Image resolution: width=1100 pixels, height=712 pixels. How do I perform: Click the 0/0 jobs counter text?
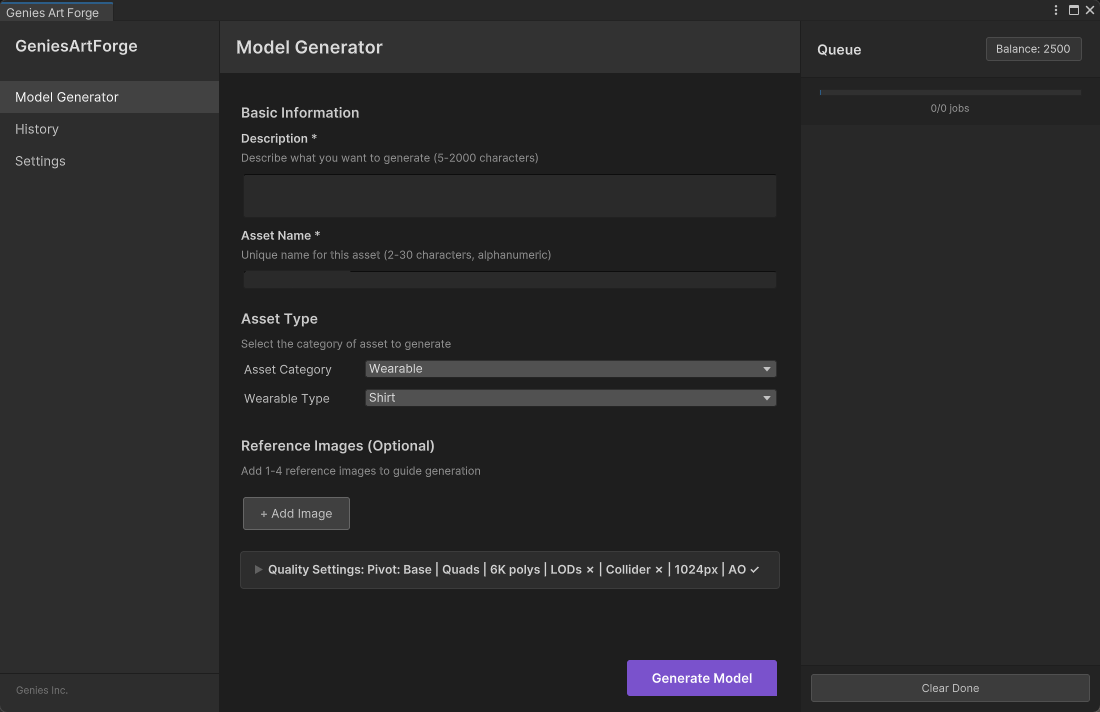[949, 108]
